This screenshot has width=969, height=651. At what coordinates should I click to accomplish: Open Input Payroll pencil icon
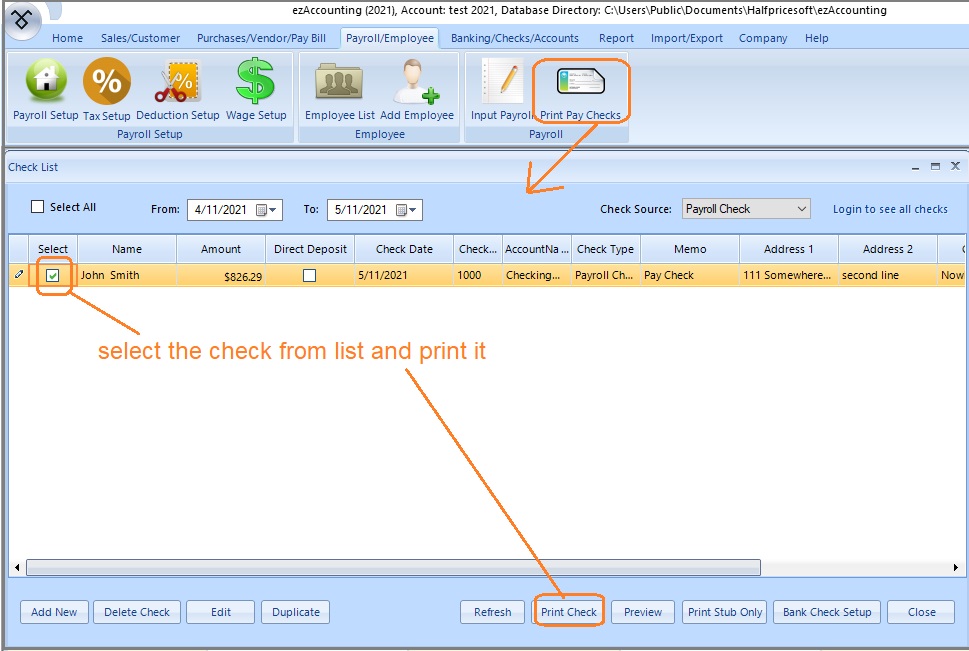(502, 84)
